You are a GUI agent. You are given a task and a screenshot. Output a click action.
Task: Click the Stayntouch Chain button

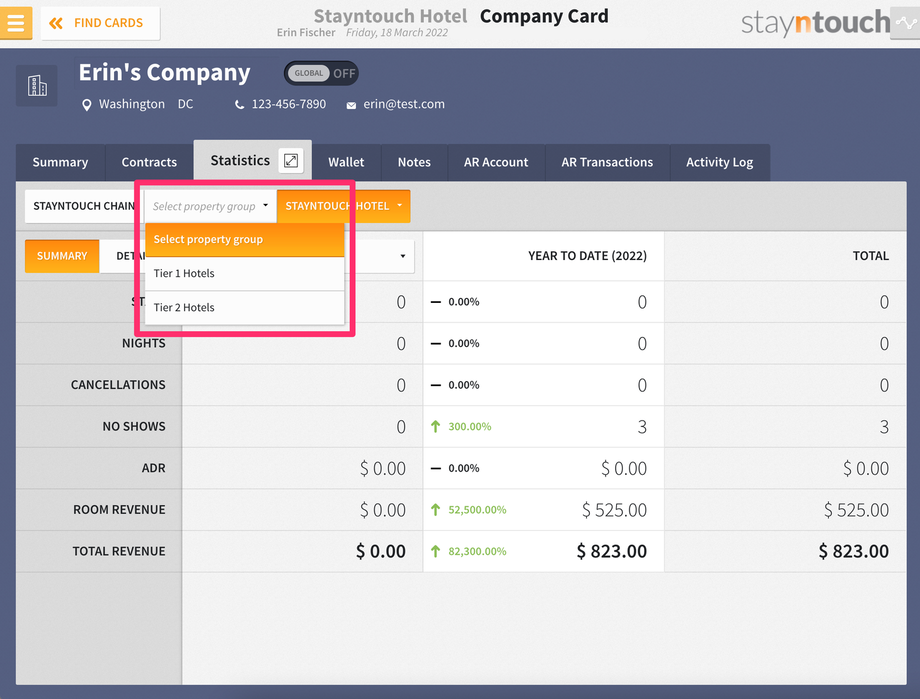[x=83, y=206]
